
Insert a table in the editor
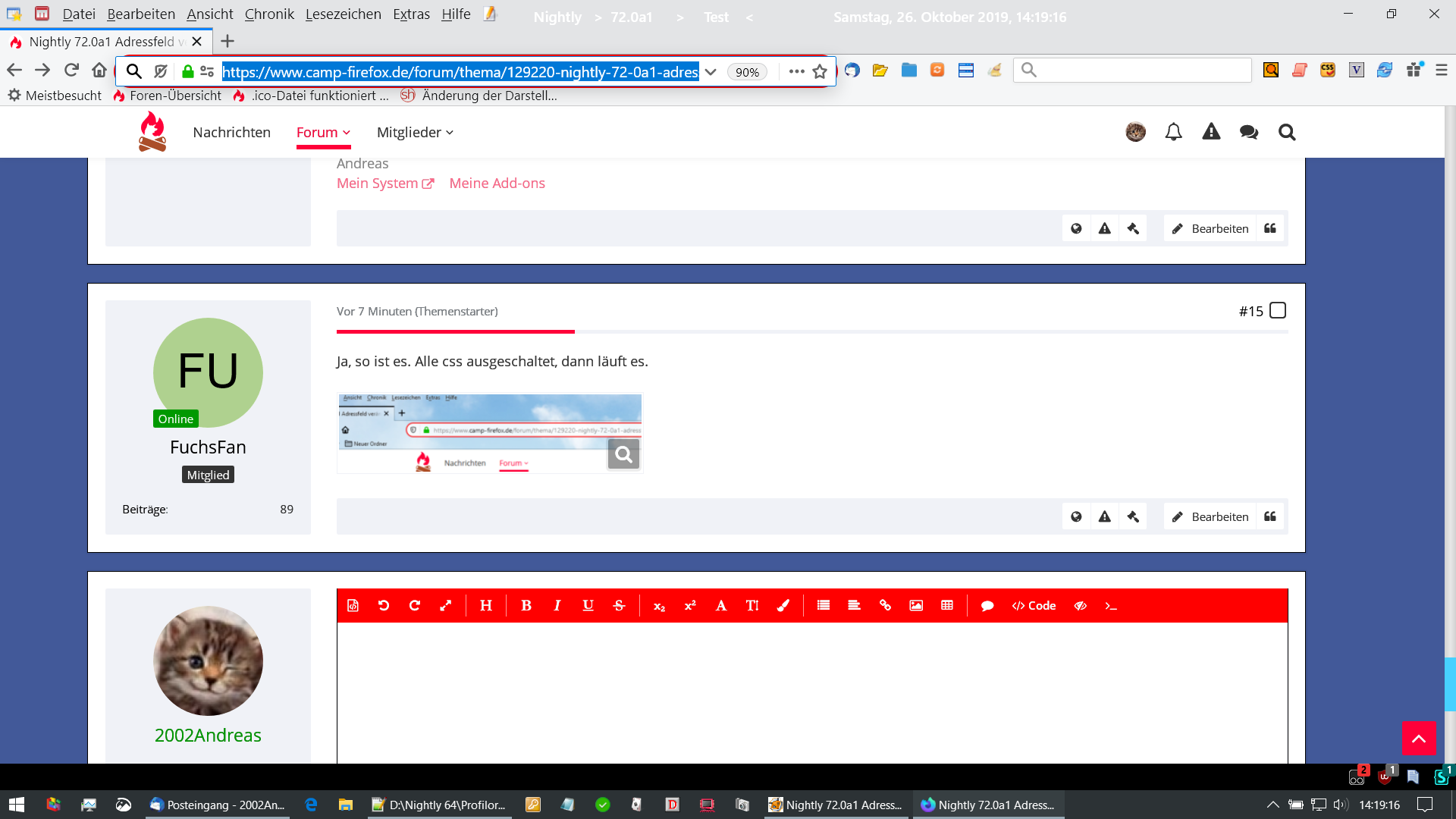click(947, 605)
